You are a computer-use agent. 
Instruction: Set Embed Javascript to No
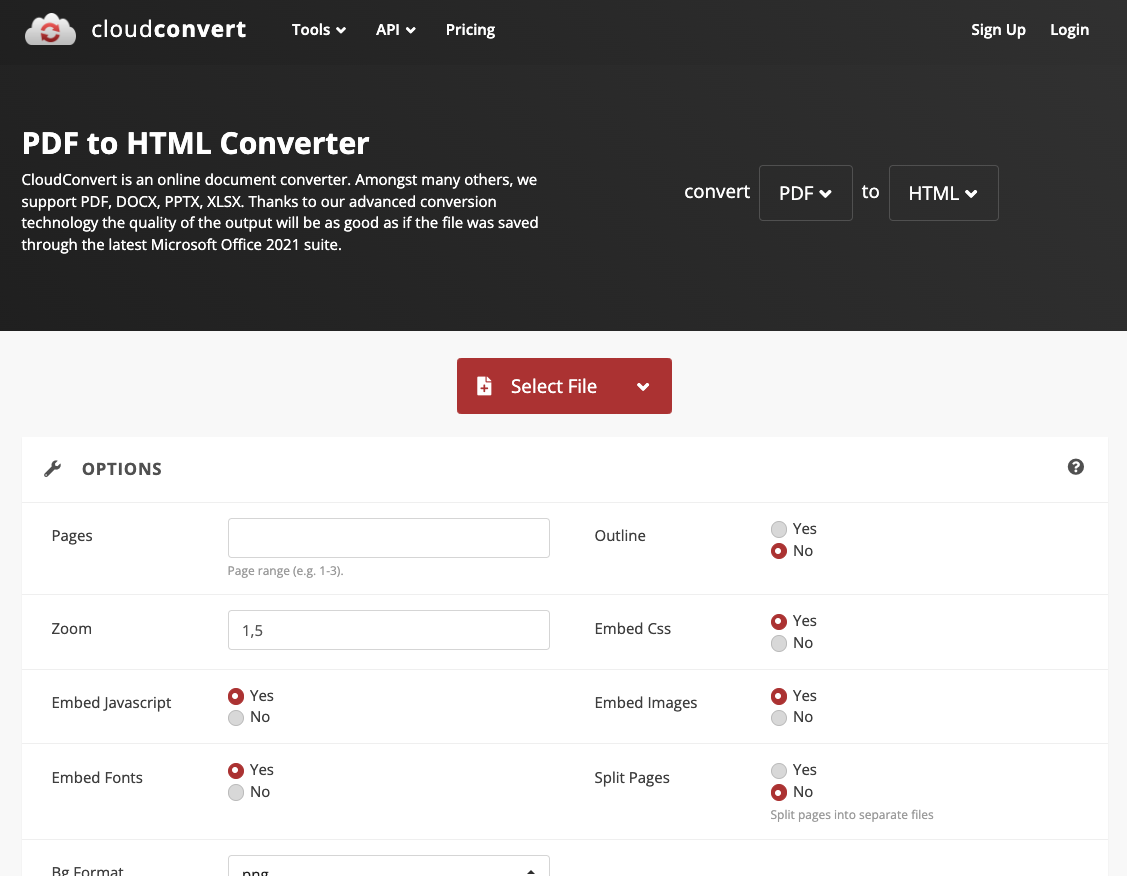click(236, 717)
